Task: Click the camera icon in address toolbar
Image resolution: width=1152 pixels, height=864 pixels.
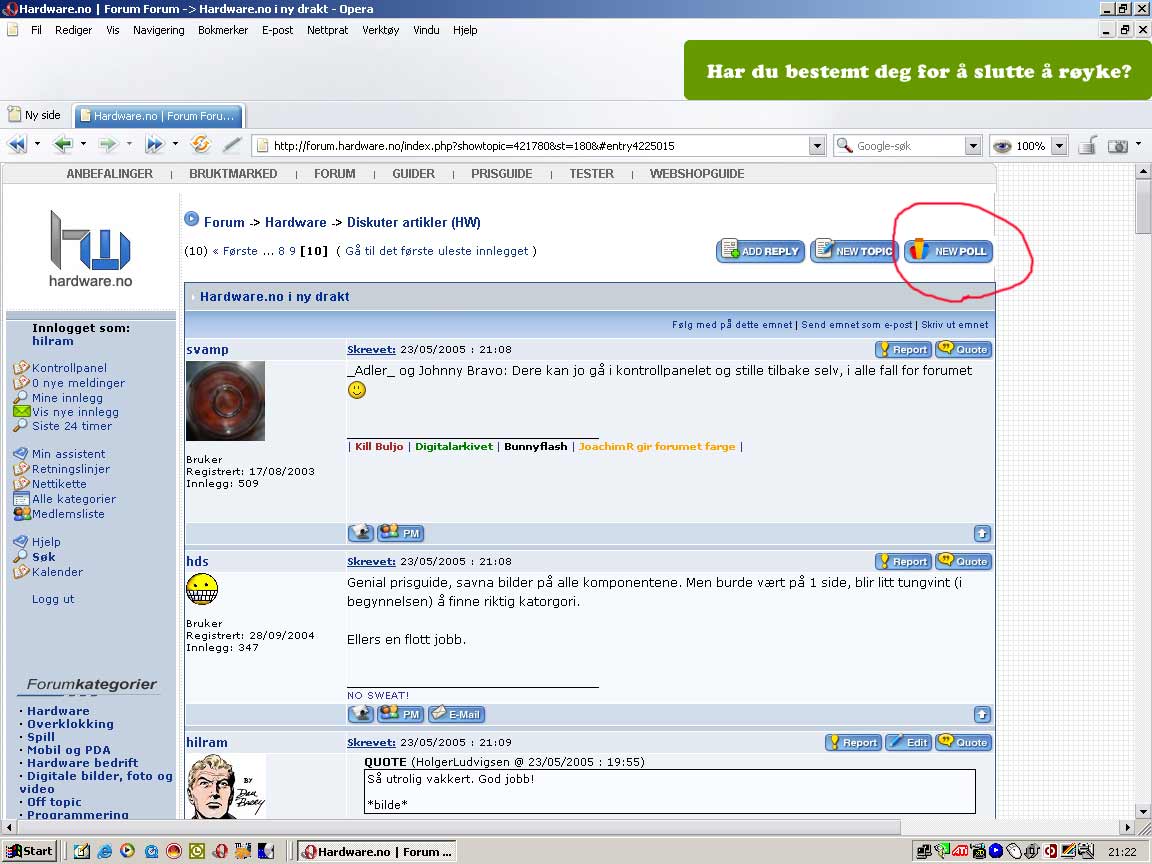Action: [x=1117, y=146]
